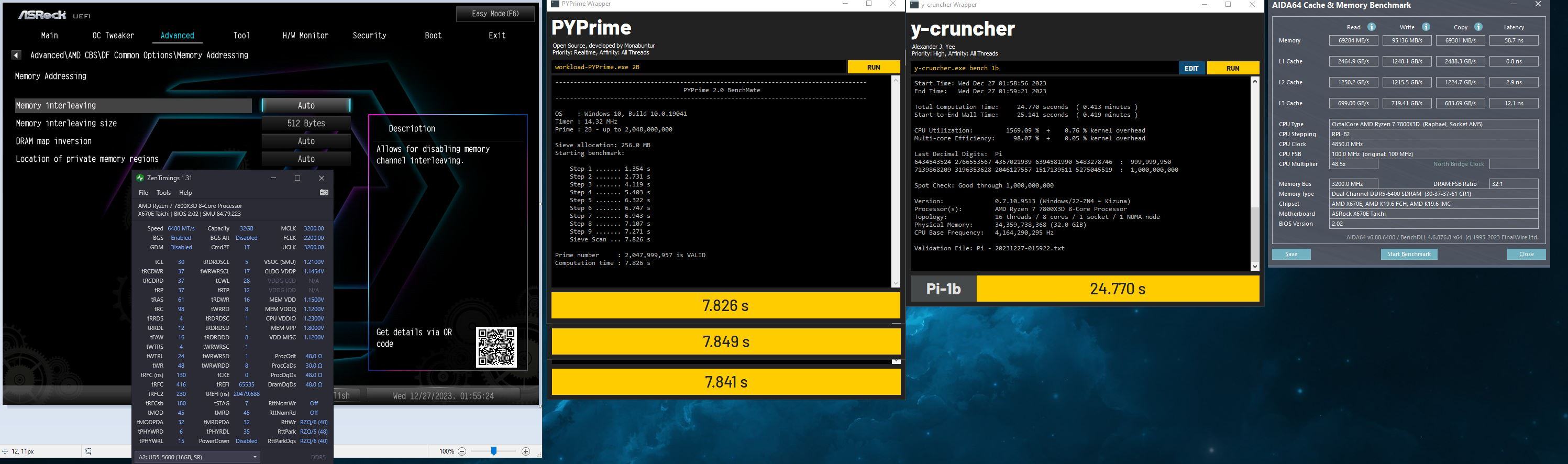This screenshot has height=464, width=1568.
Task: Open the UEFI Main tab
Action: 49,35
